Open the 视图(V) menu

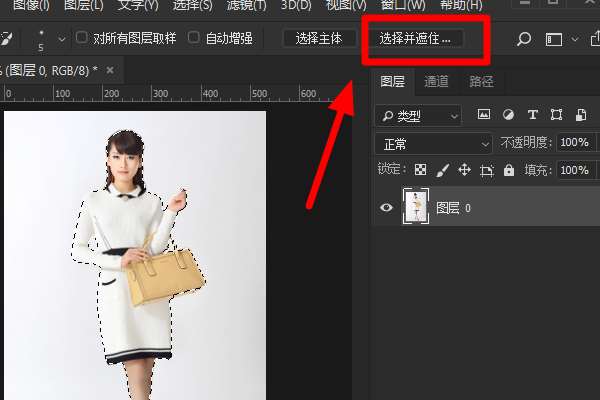point(346,5)
